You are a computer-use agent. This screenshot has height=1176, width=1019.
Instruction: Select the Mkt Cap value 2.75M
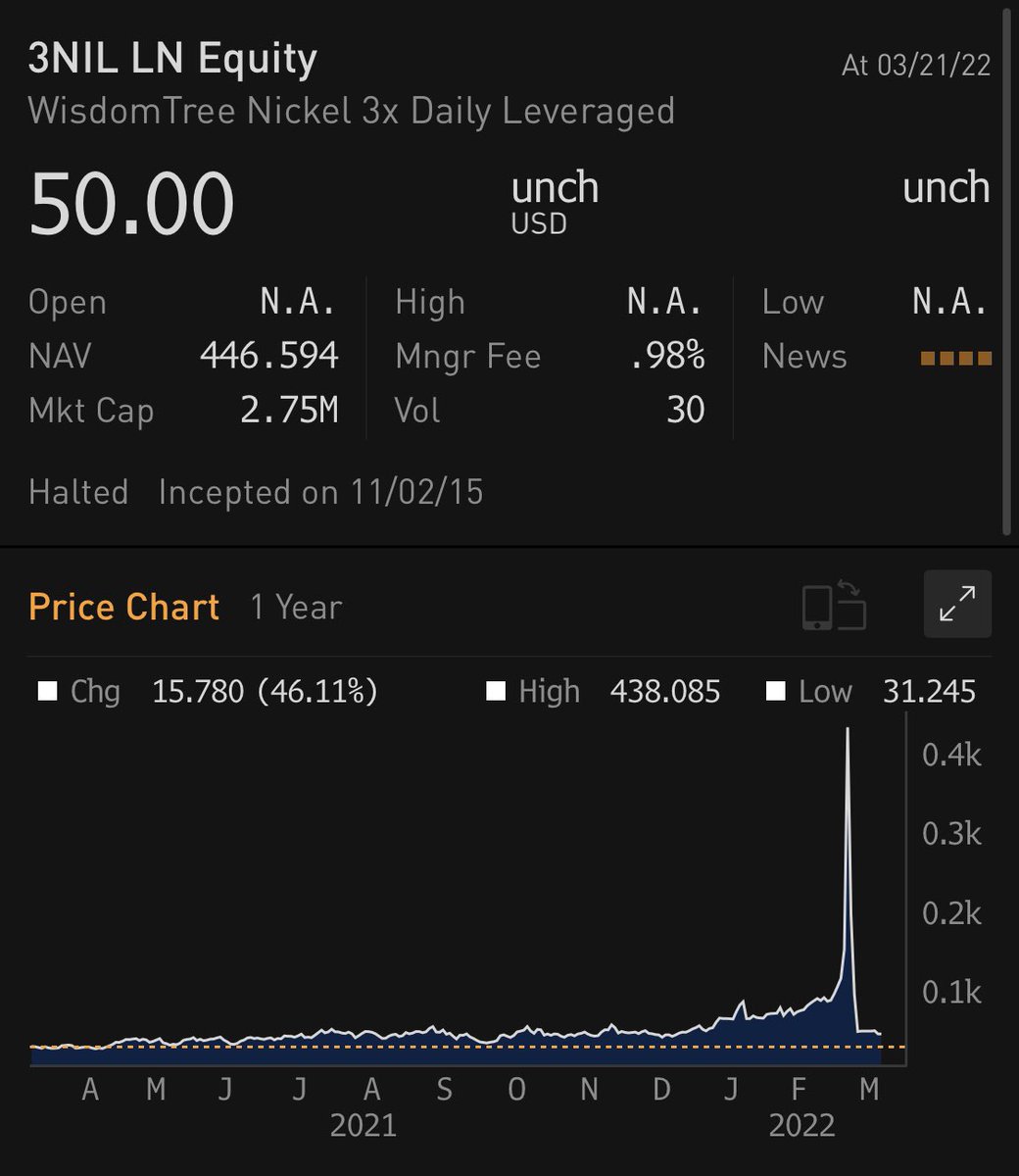coord(289,410)
